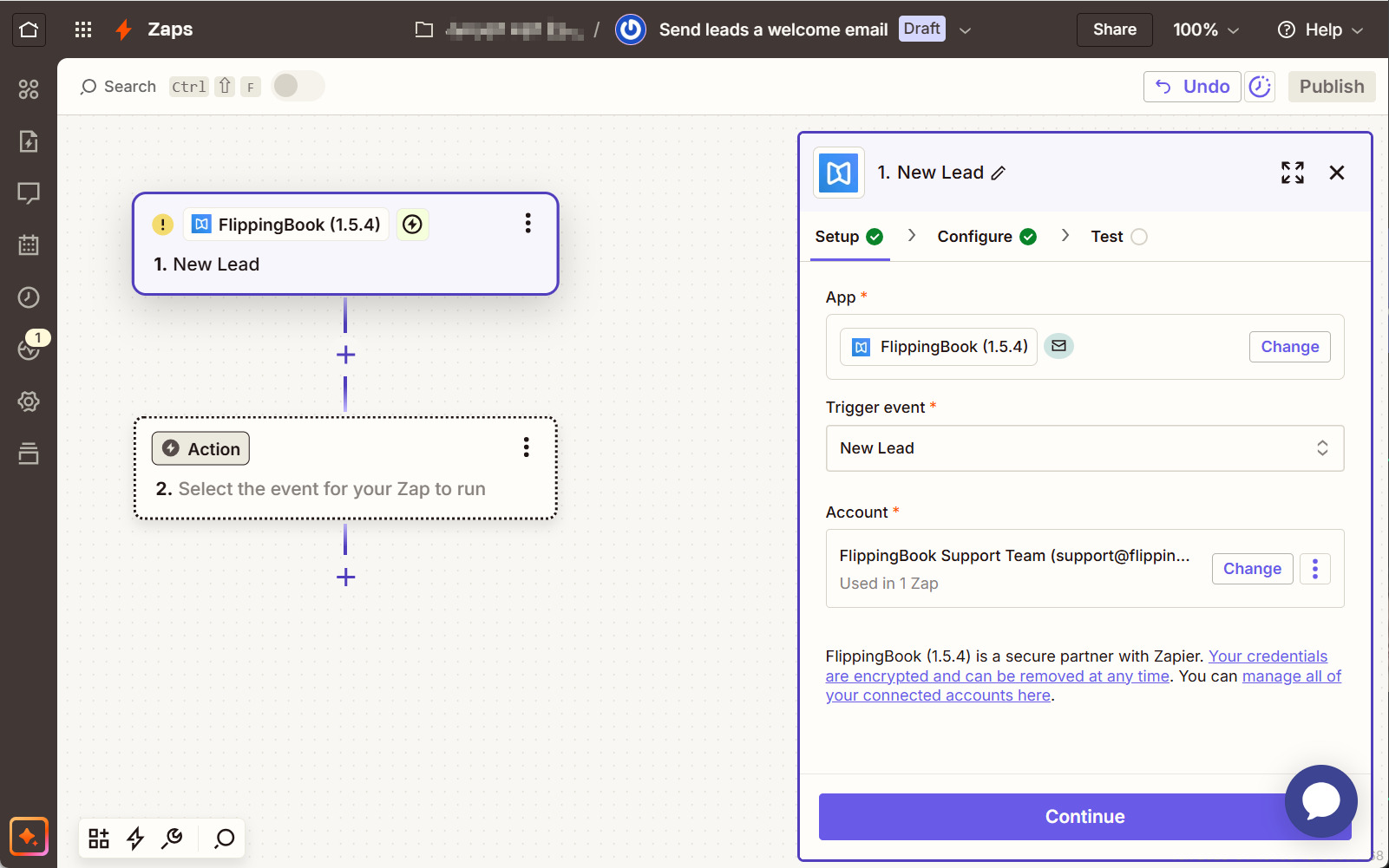This screenshot has width=1389, height=868.
Task: Add a step between trigger and action
Action: click(x=345, y=355)
